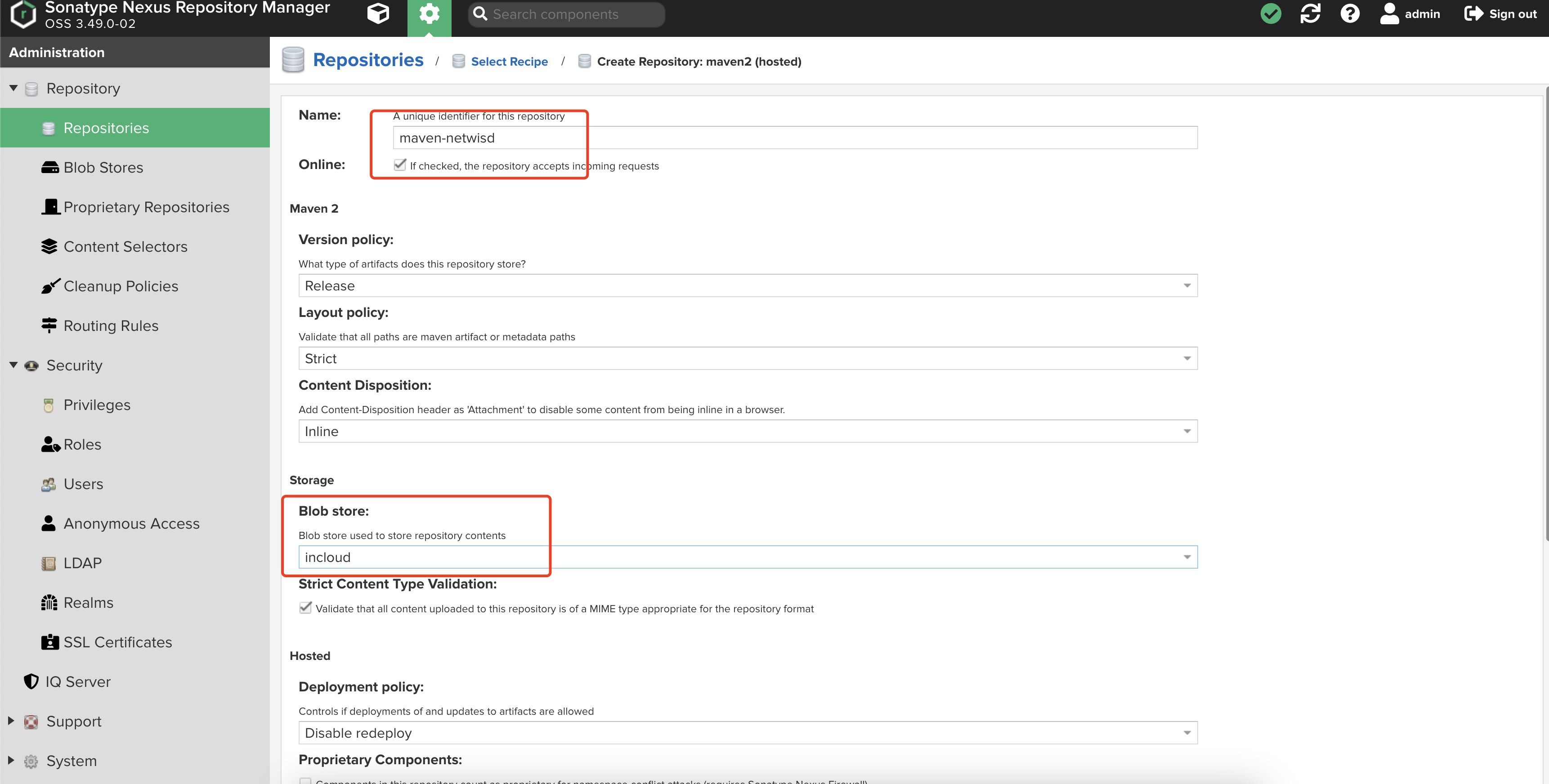Expand the Support tree node
The height and width of the screenshot is (784, 1549).
[11, 721]
